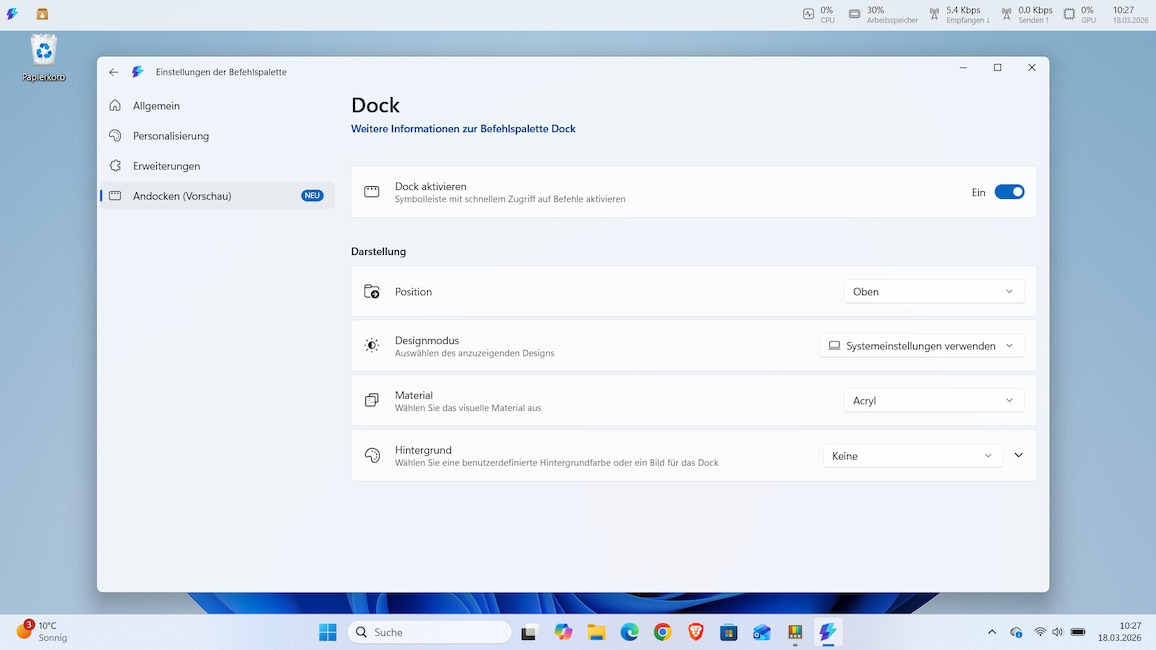The height and width of the screenshot is (650, 1156).
Task: Open Microsoft Store from the taskbar
Action: click(x=728, y=632)
